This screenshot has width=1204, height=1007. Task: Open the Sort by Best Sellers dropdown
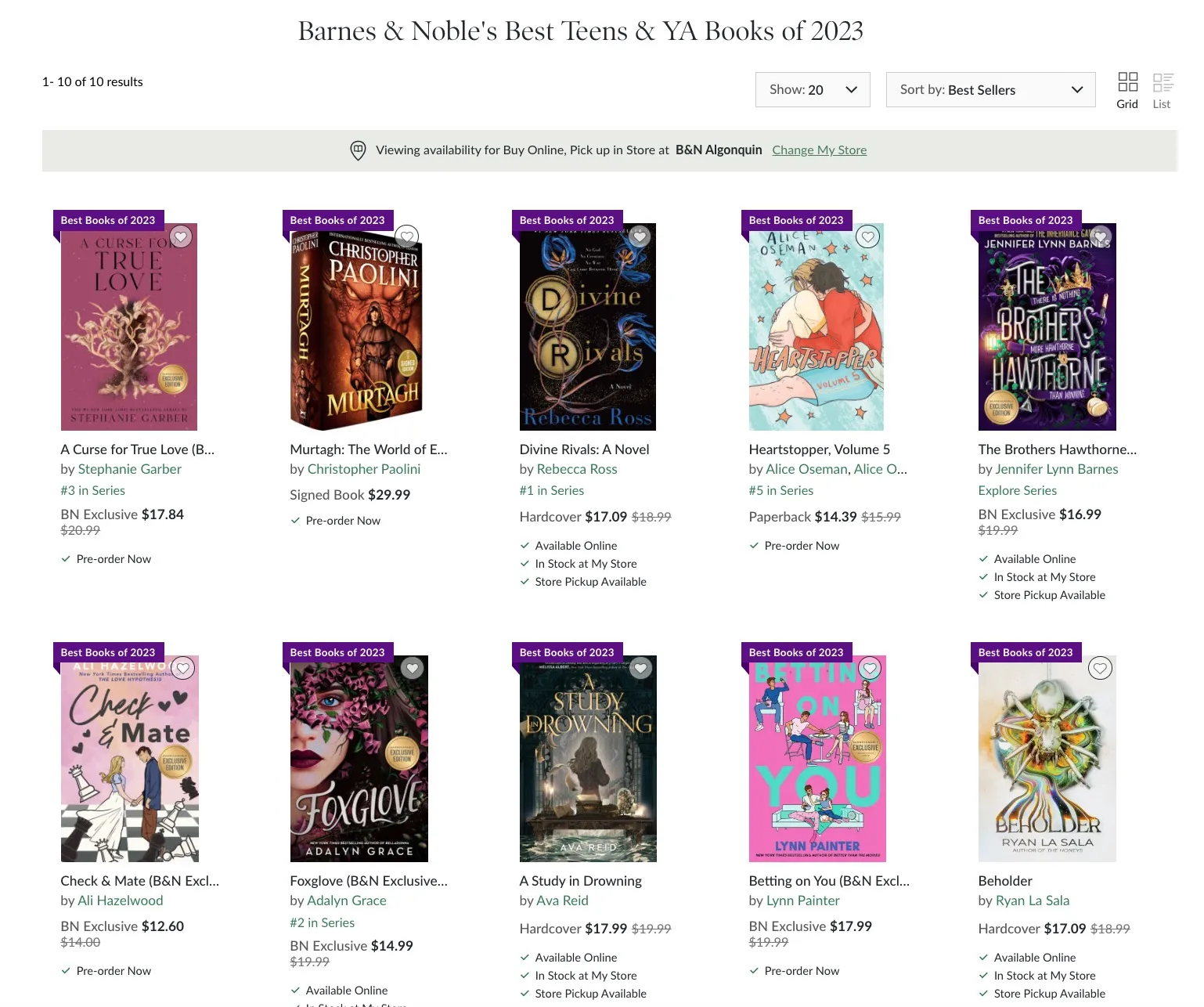pos(990,90)
